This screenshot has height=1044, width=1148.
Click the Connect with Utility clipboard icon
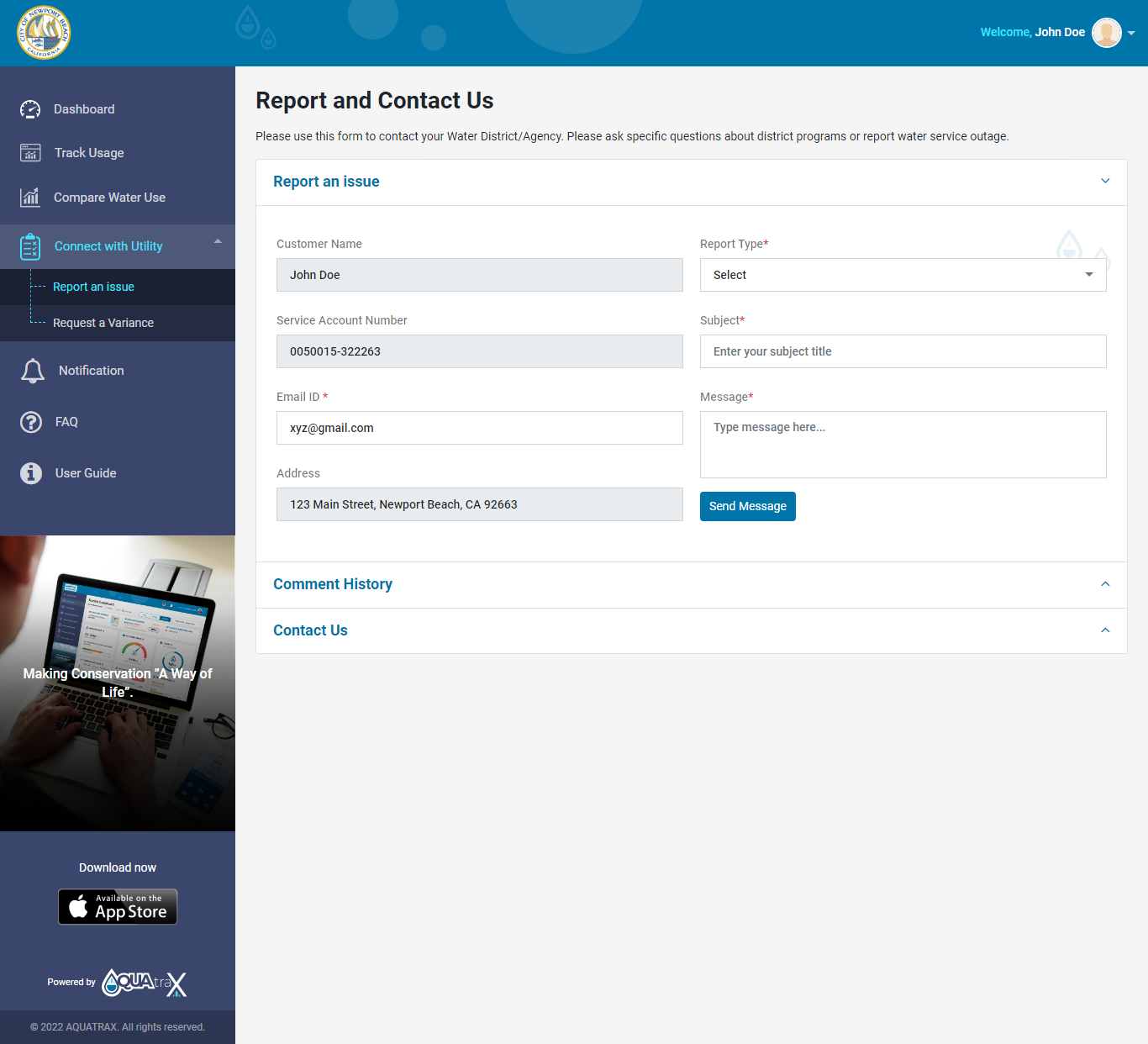point(30,246)
